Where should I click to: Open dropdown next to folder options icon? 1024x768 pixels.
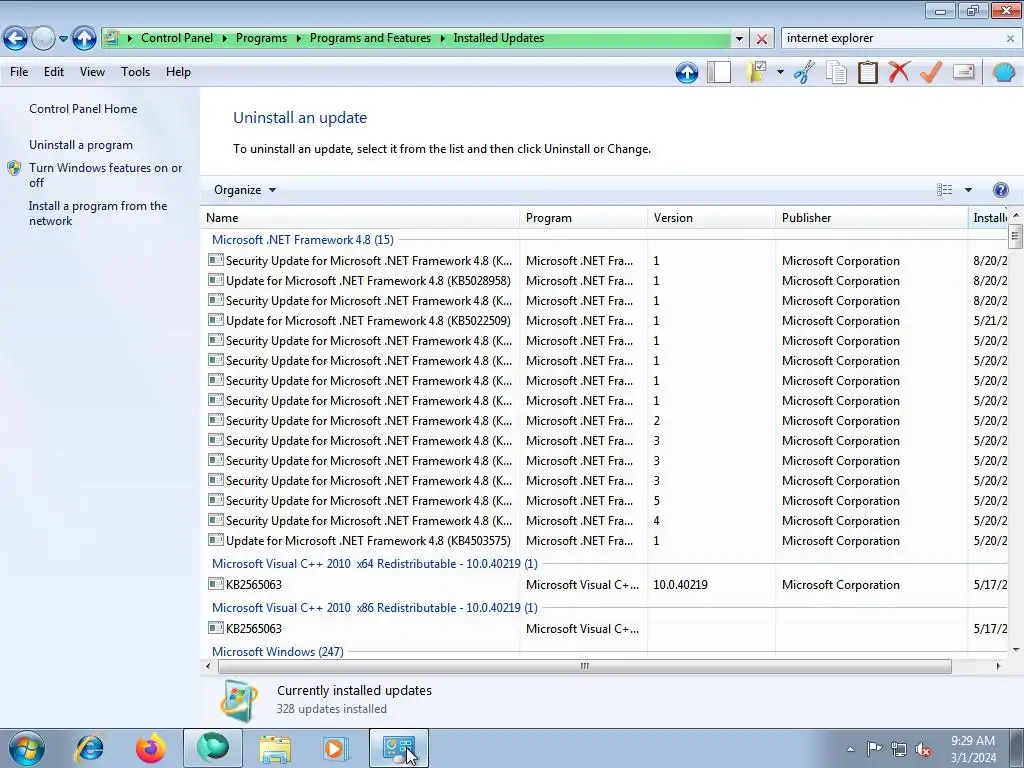pos(780,72)
